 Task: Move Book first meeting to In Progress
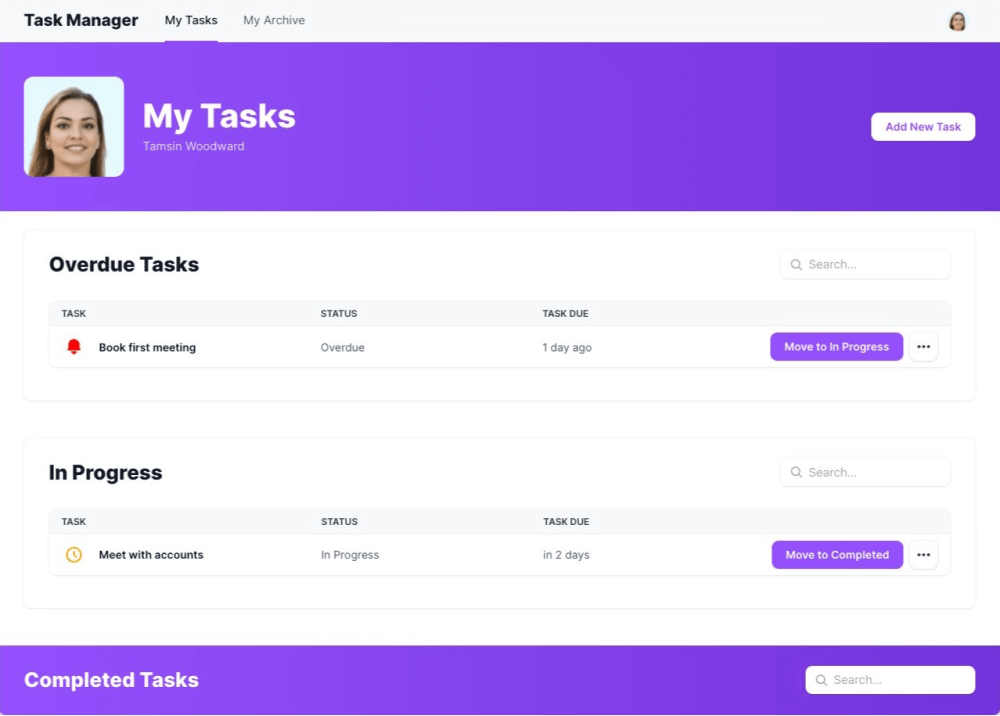click(836, 346)
